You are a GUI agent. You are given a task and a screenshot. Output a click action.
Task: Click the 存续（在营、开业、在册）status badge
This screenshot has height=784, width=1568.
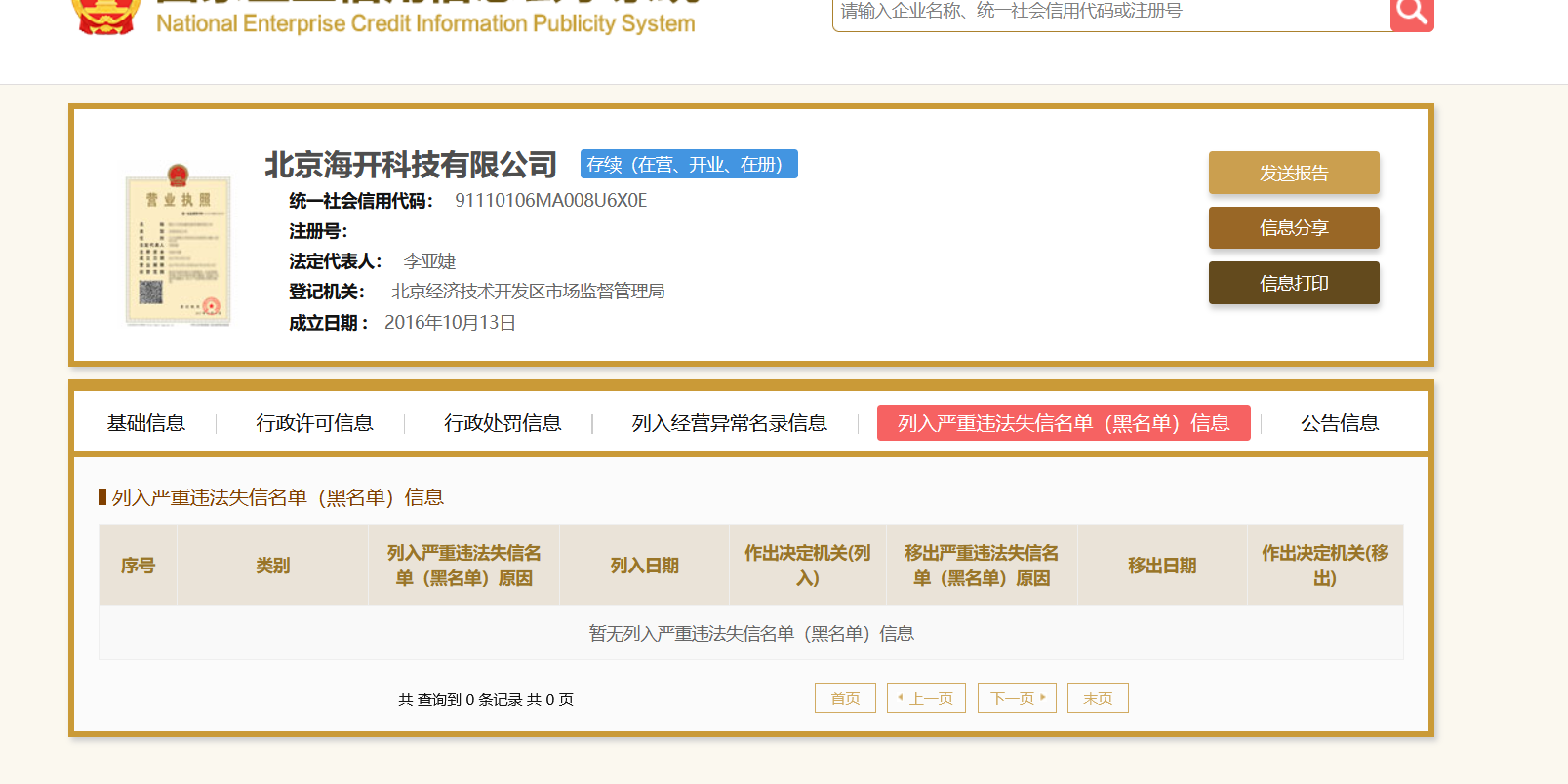coord(689,164)
